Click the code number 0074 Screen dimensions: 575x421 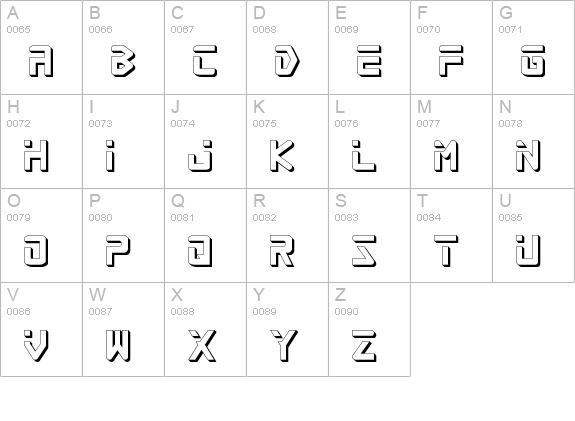coord(183,124)
